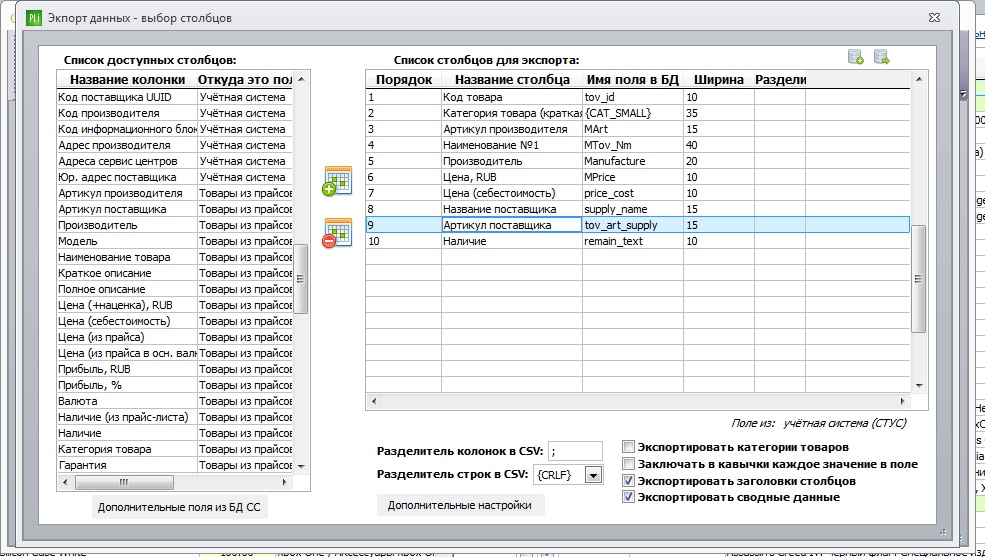Click the Разделитель колонок в CSV field
The height and width of the screenshot is (557, 985).
click(x=575, y=452)
